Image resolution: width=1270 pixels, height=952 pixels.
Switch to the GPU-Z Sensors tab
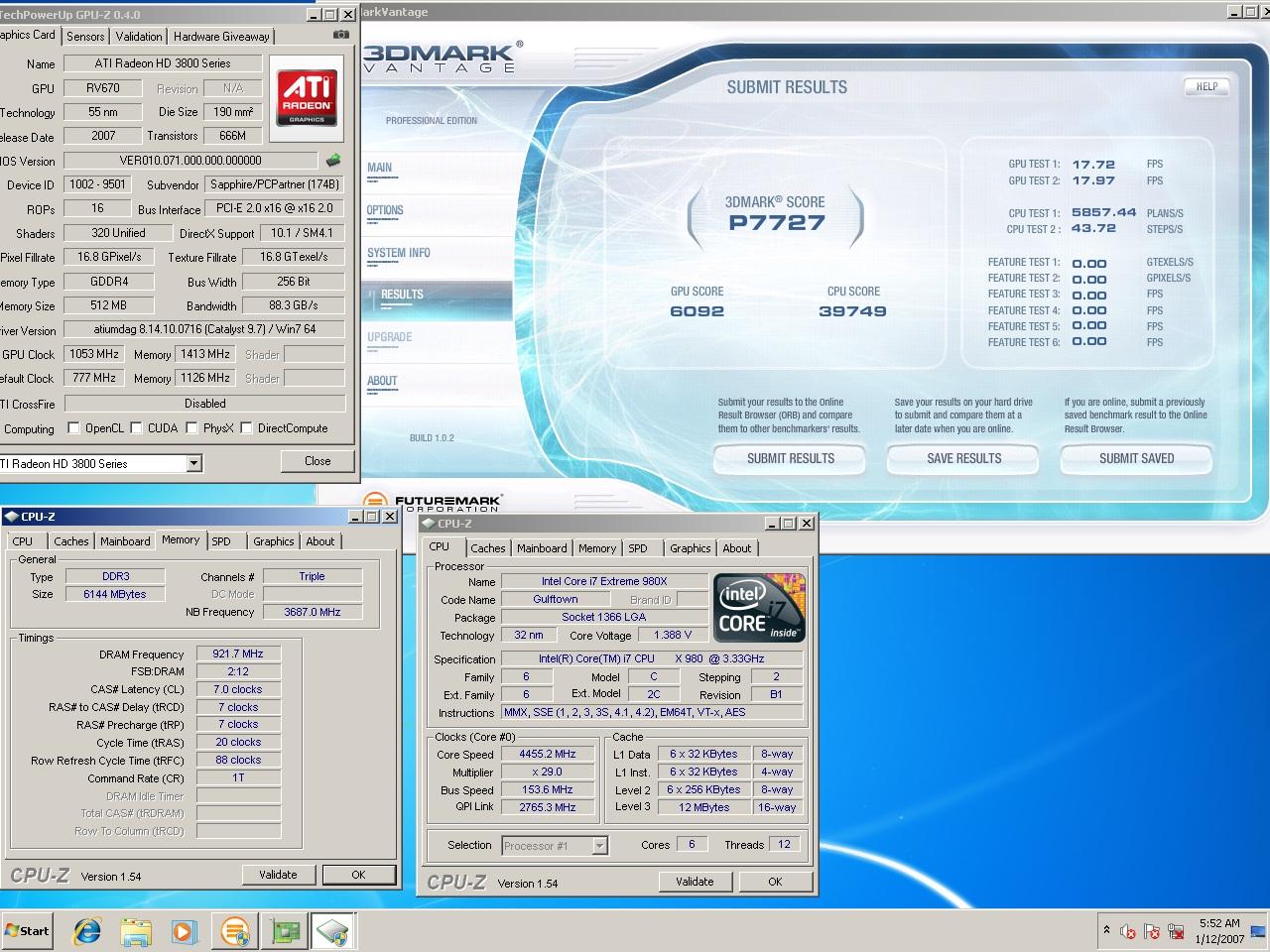click(x=85, y=36)
